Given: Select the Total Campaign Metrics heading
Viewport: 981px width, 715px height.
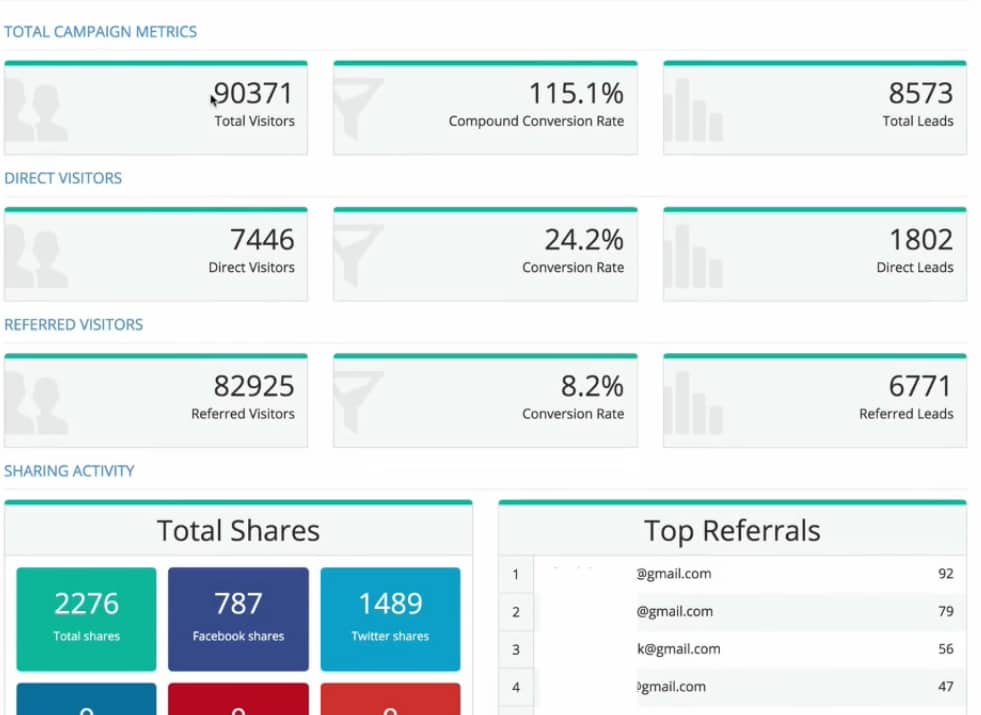Looking at the screenshot, I should [101, 32].
